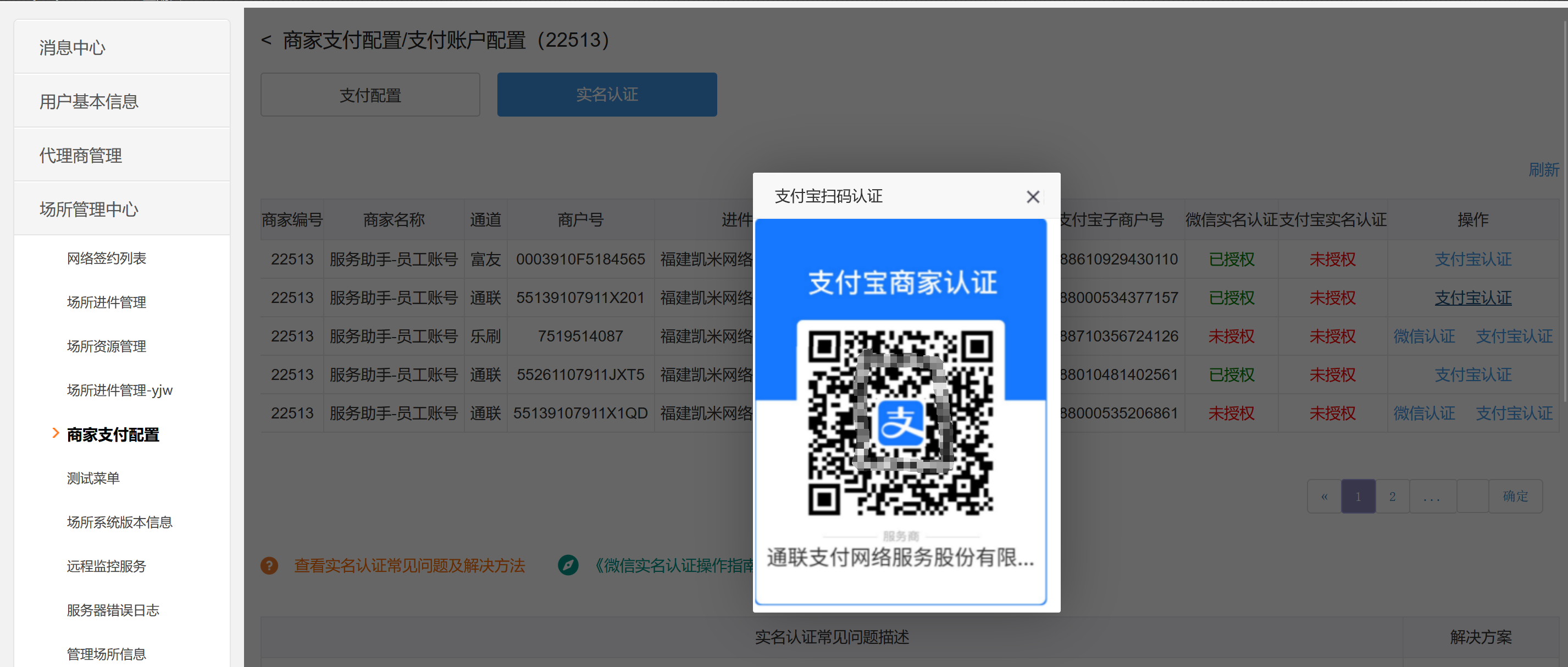Click the green compass guide icon
The image size is (1568, 667).
(568, 565)
